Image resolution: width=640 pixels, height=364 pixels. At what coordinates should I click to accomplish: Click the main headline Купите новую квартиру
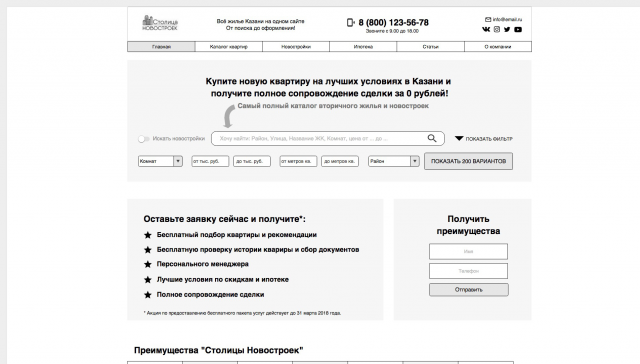point(329,87)
